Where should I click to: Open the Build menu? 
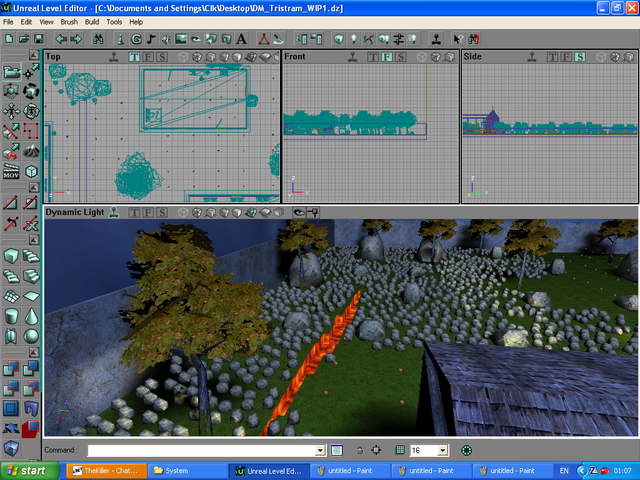[x=92, y=21]
